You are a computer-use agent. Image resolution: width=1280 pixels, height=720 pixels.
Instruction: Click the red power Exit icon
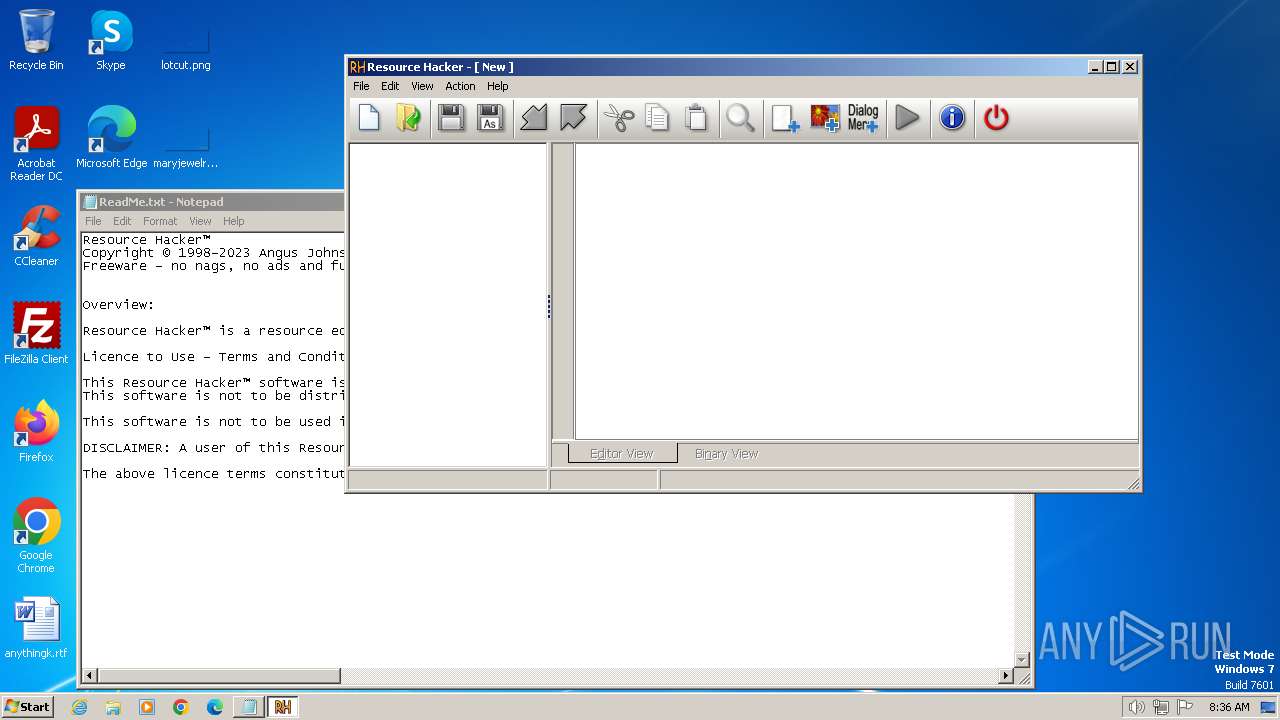click(996, 118)
